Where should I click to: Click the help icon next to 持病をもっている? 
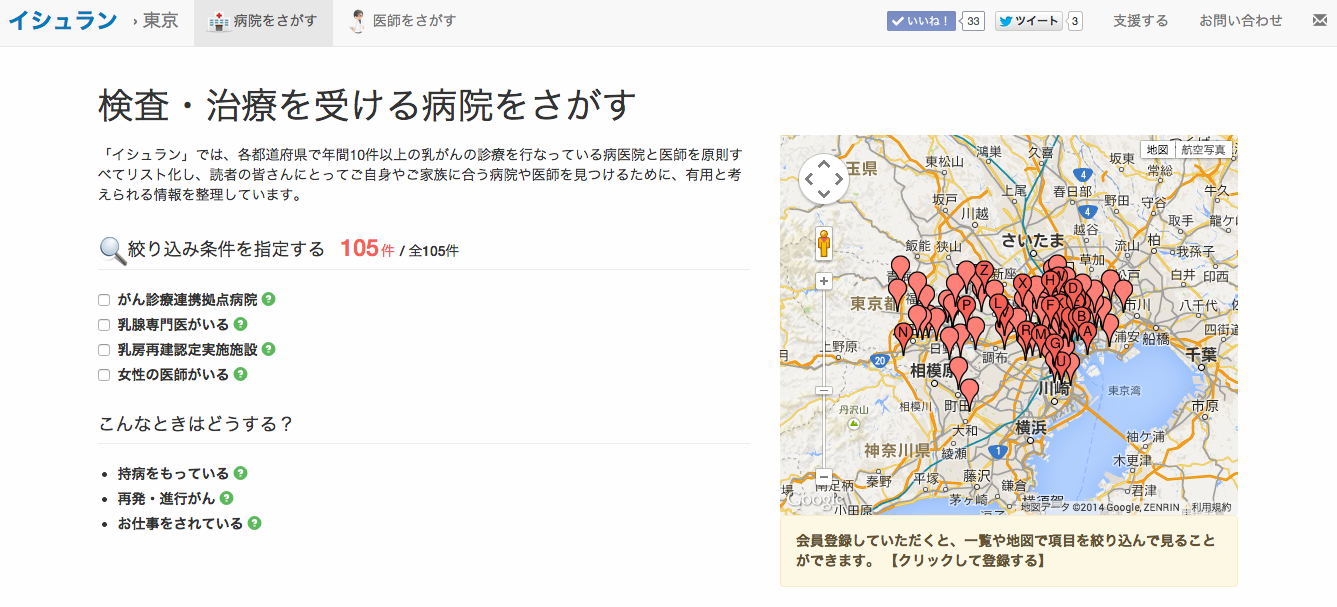pyautogui.click(x=240, y=473)
